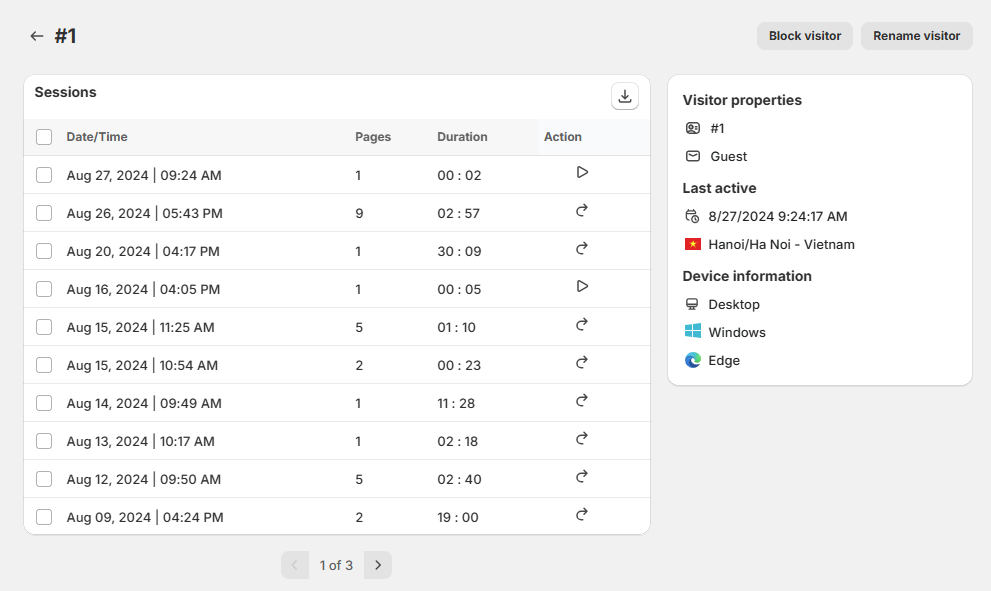Click the action icon for Aug 20 session

pos(582,248)
